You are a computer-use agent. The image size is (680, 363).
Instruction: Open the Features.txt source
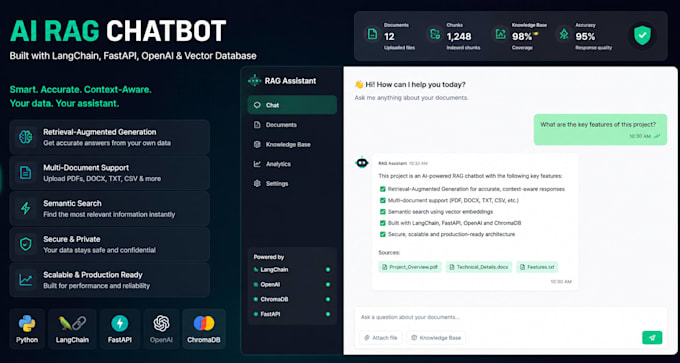coord(537,267)
